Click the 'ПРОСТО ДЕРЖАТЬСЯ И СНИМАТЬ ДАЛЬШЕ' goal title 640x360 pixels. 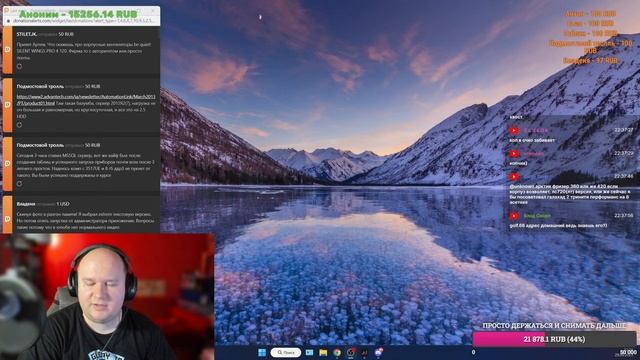pos(554,326)
